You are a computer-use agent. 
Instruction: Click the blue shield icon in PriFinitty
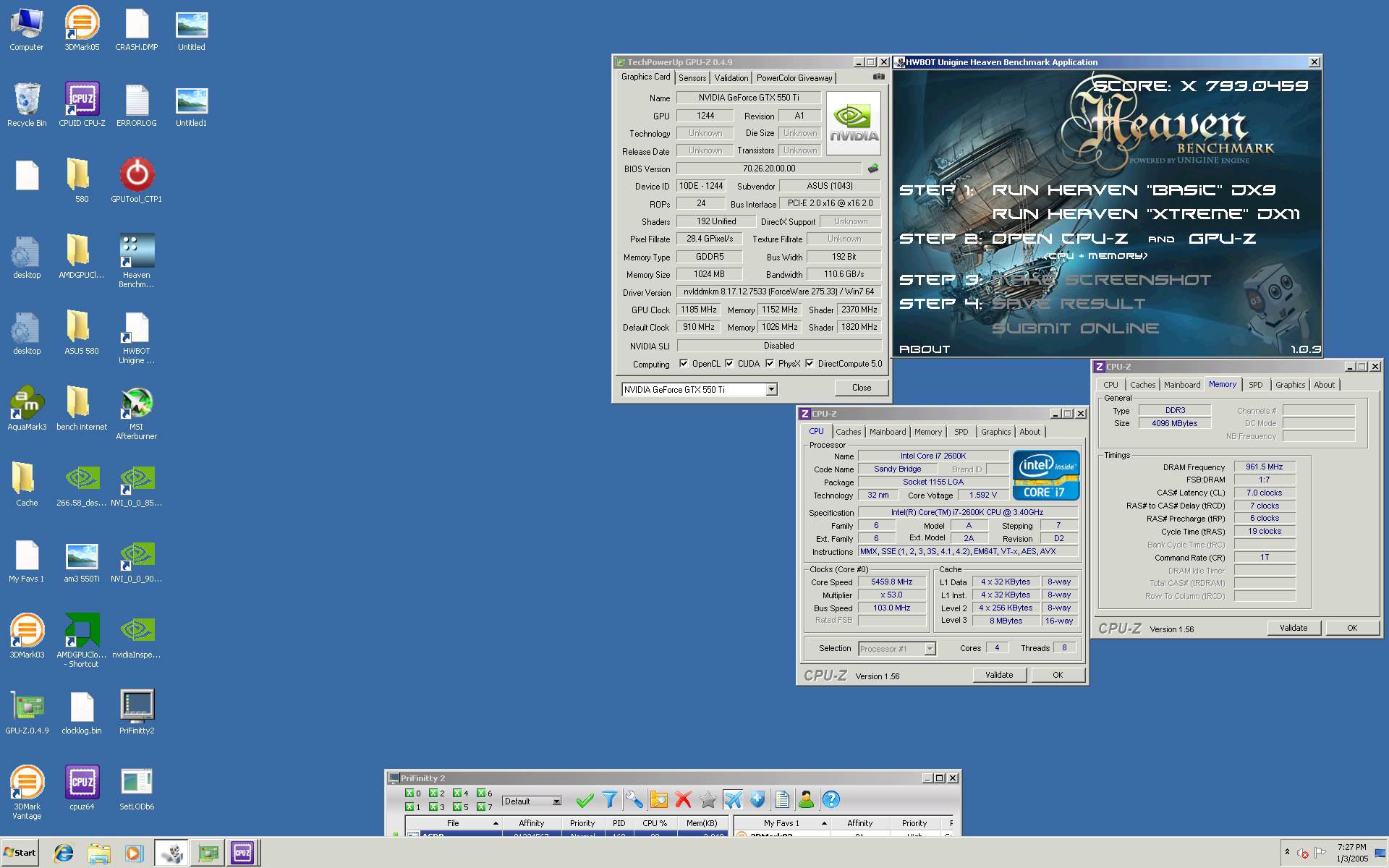pyautogui.click(x=757, y=800)
